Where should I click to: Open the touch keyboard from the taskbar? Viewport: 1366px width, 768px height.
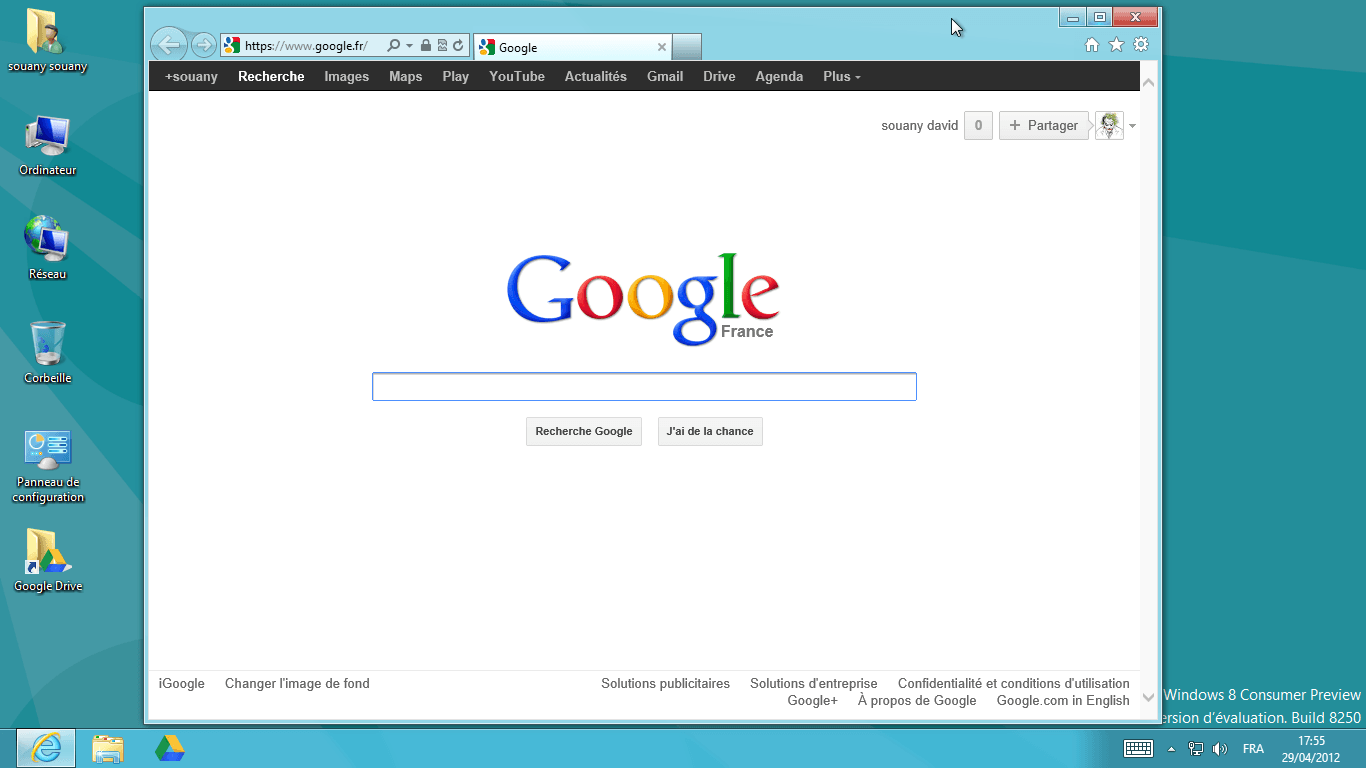tap(1139, 748)
